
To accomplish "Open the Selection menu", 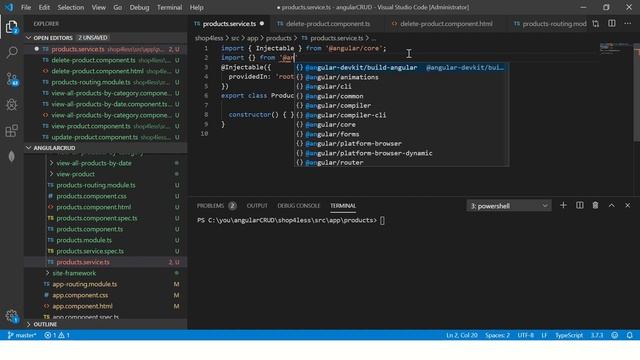I will (x=71, y=7).
